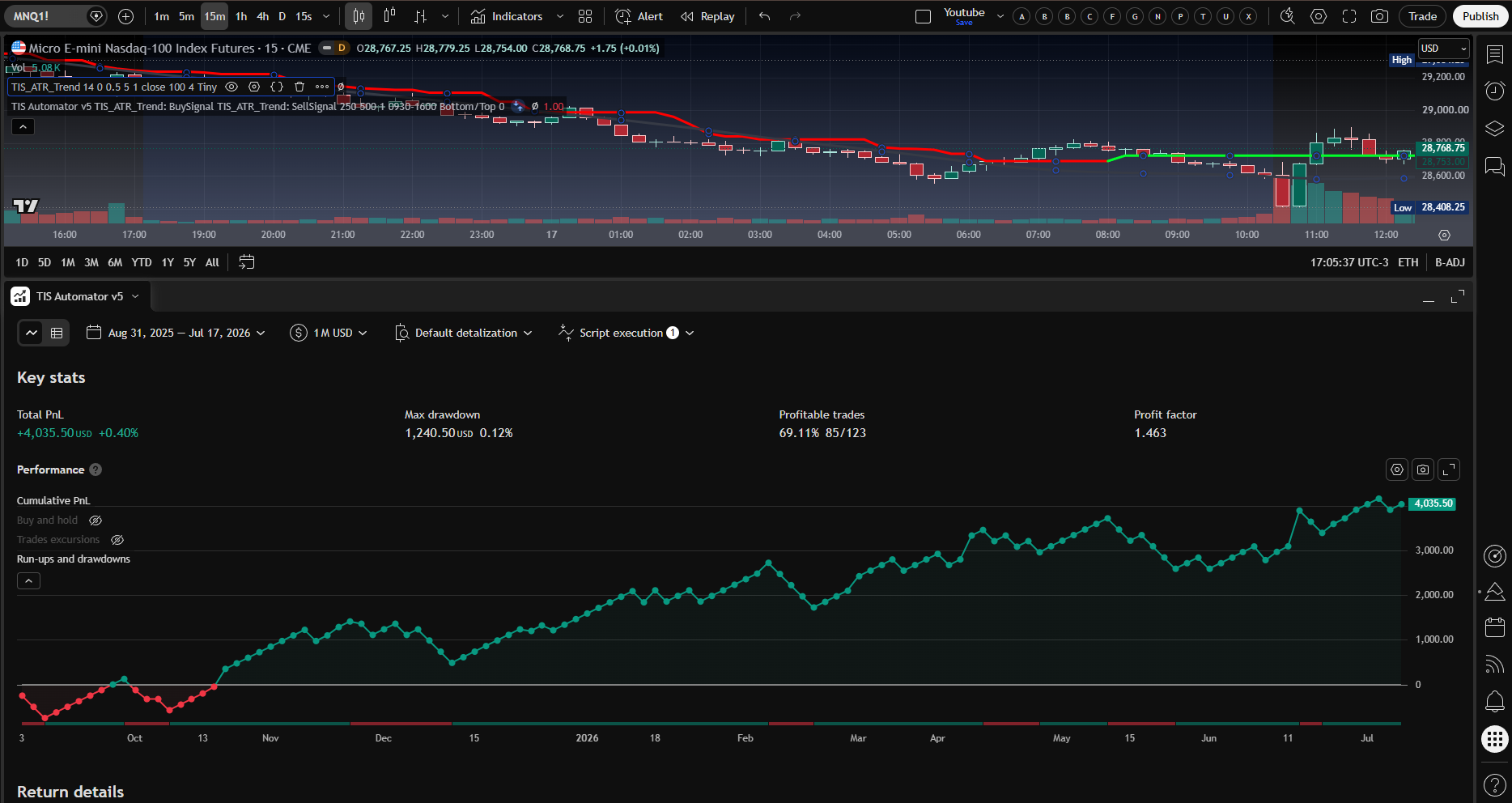Image resolution: width=1512 pixels, height=803 pixels.
Task: Select the 15s timeframe
Action: 304,16
